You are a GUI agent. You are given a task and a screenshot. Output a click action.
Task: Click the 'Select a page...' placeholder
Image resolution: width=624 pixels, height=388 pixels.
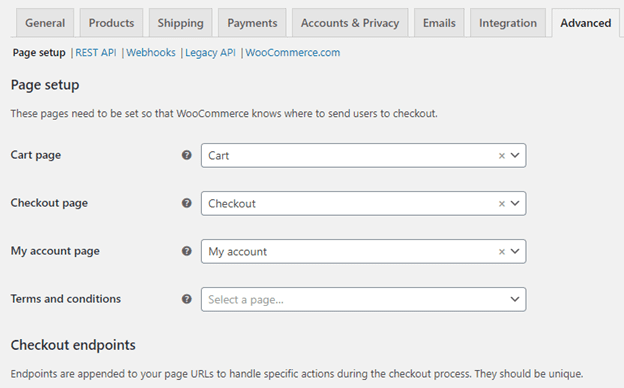pos(246,300)
